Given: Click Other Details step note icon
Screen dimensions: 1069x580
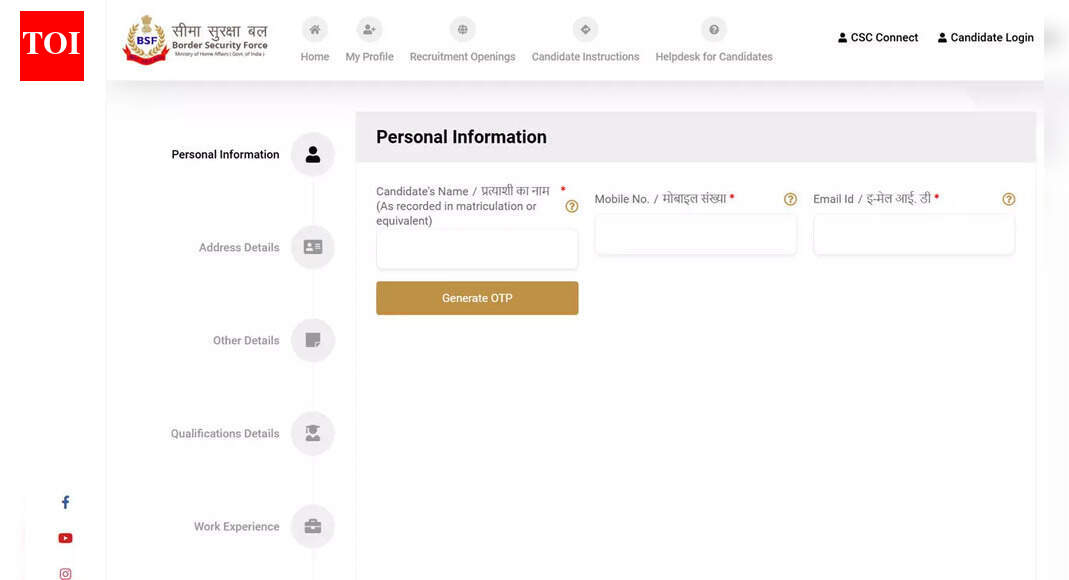Looking at the screenshot, I should (313, 340).
